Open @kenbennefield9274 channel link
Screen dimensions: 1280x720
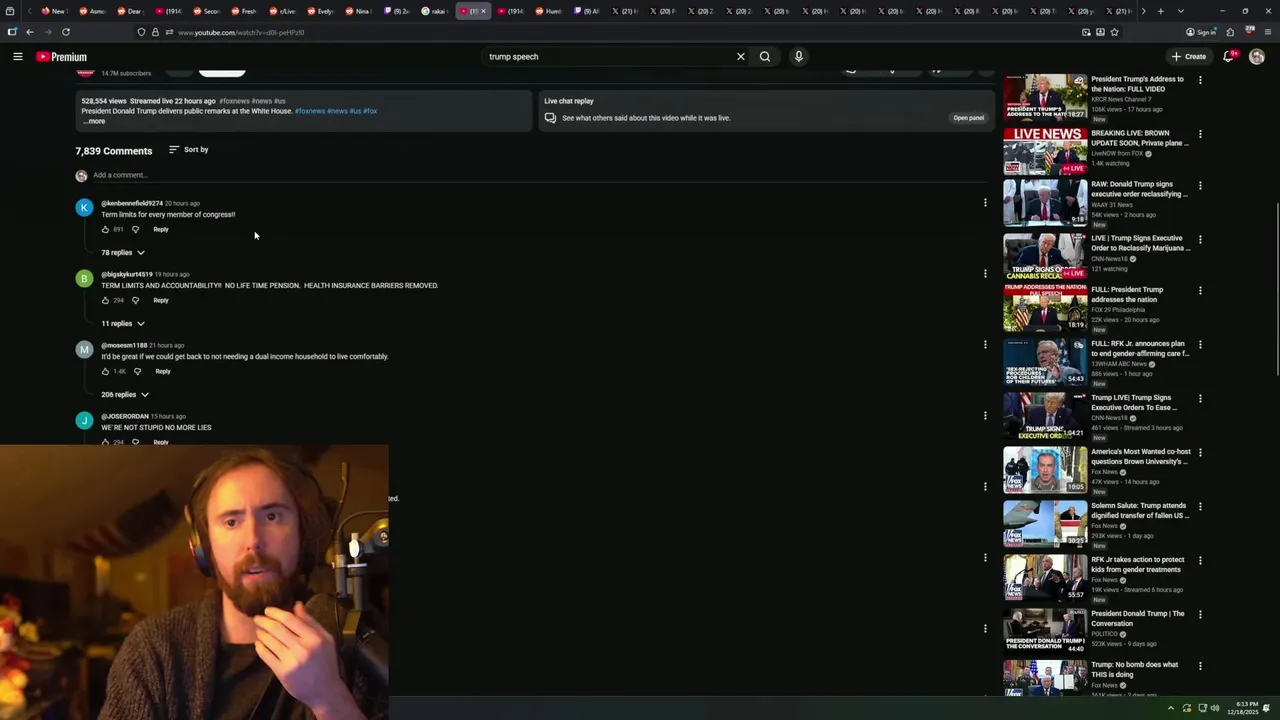(132, 203)
